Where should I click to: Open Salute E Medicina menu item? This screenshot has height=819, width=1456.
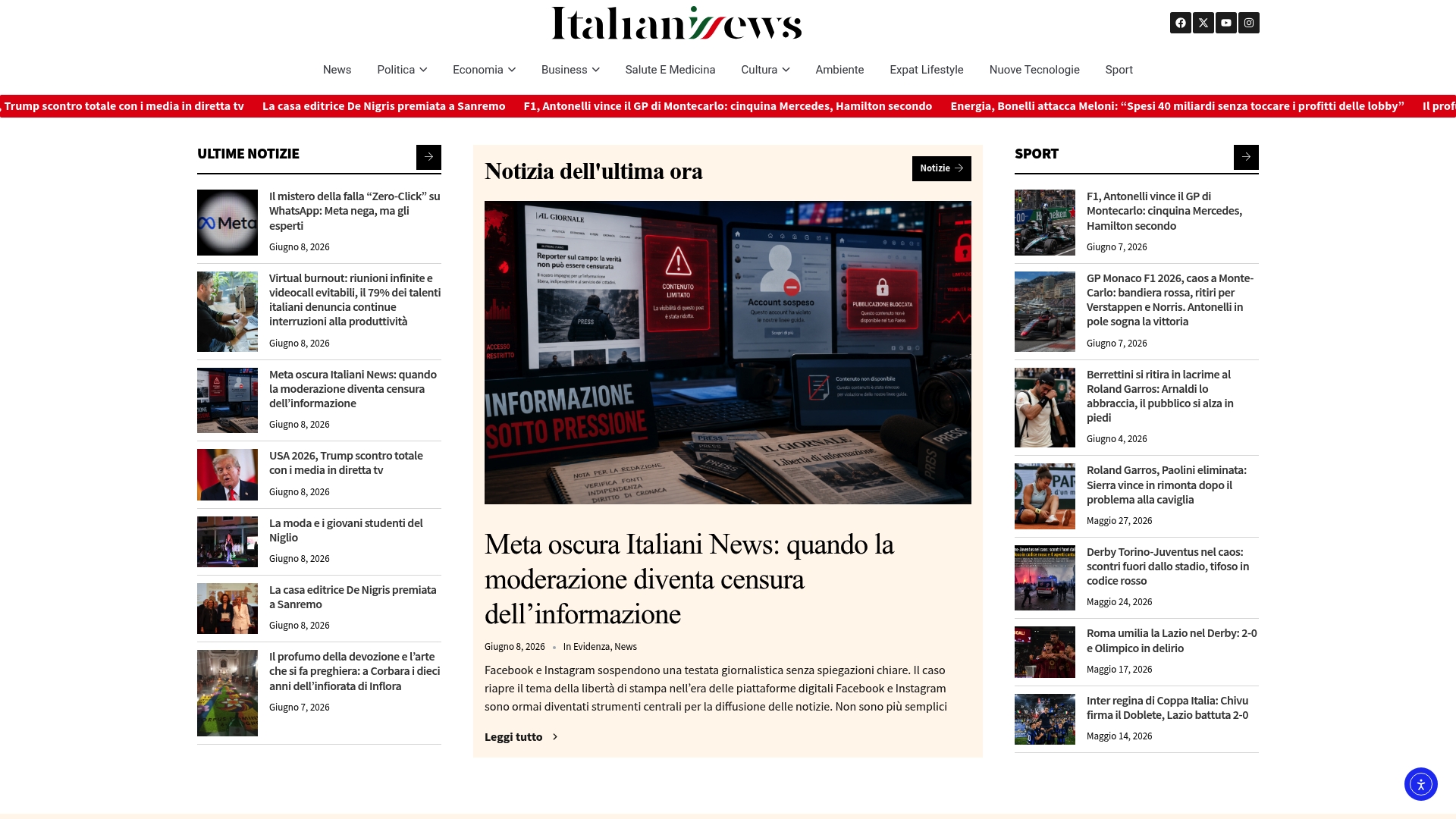point(670,70)
